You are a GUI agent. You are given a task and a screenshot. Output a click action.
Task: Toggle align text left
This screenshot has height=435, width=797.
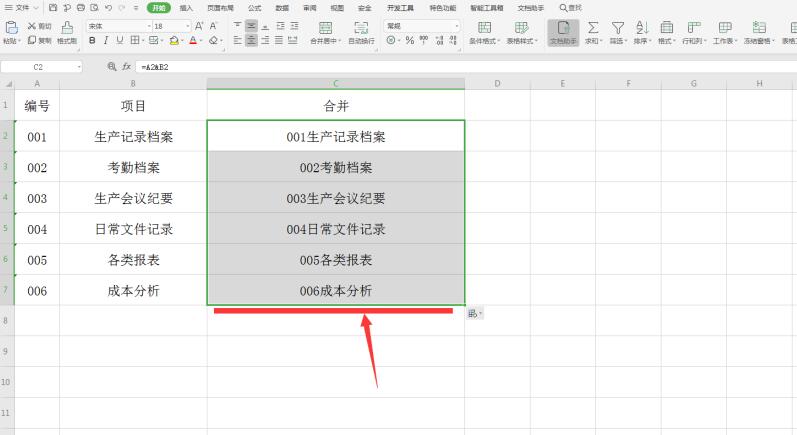237,40
